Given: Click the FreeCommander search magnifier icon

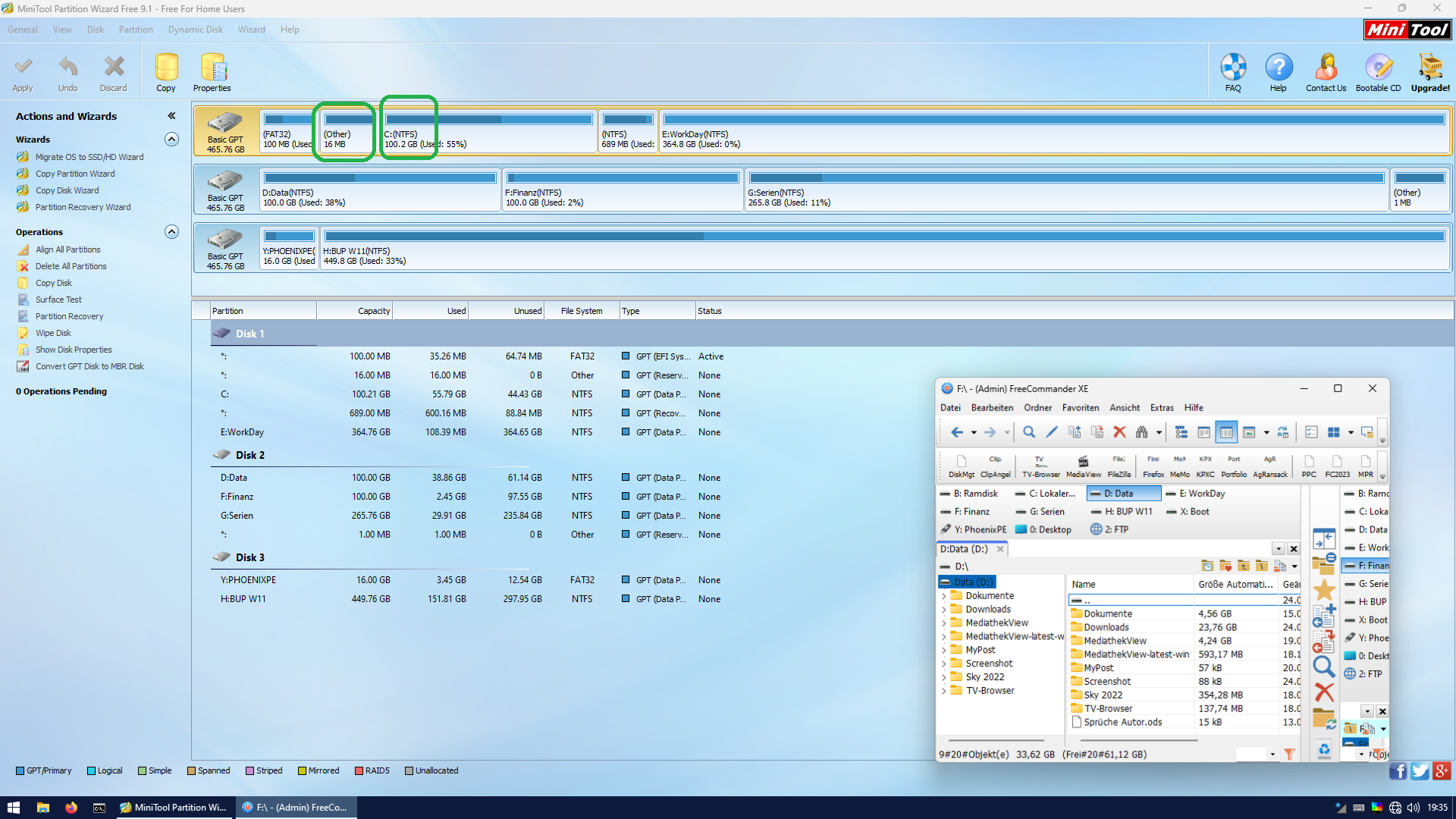Looking at the screenshot, I should [x=1029, y=432].
